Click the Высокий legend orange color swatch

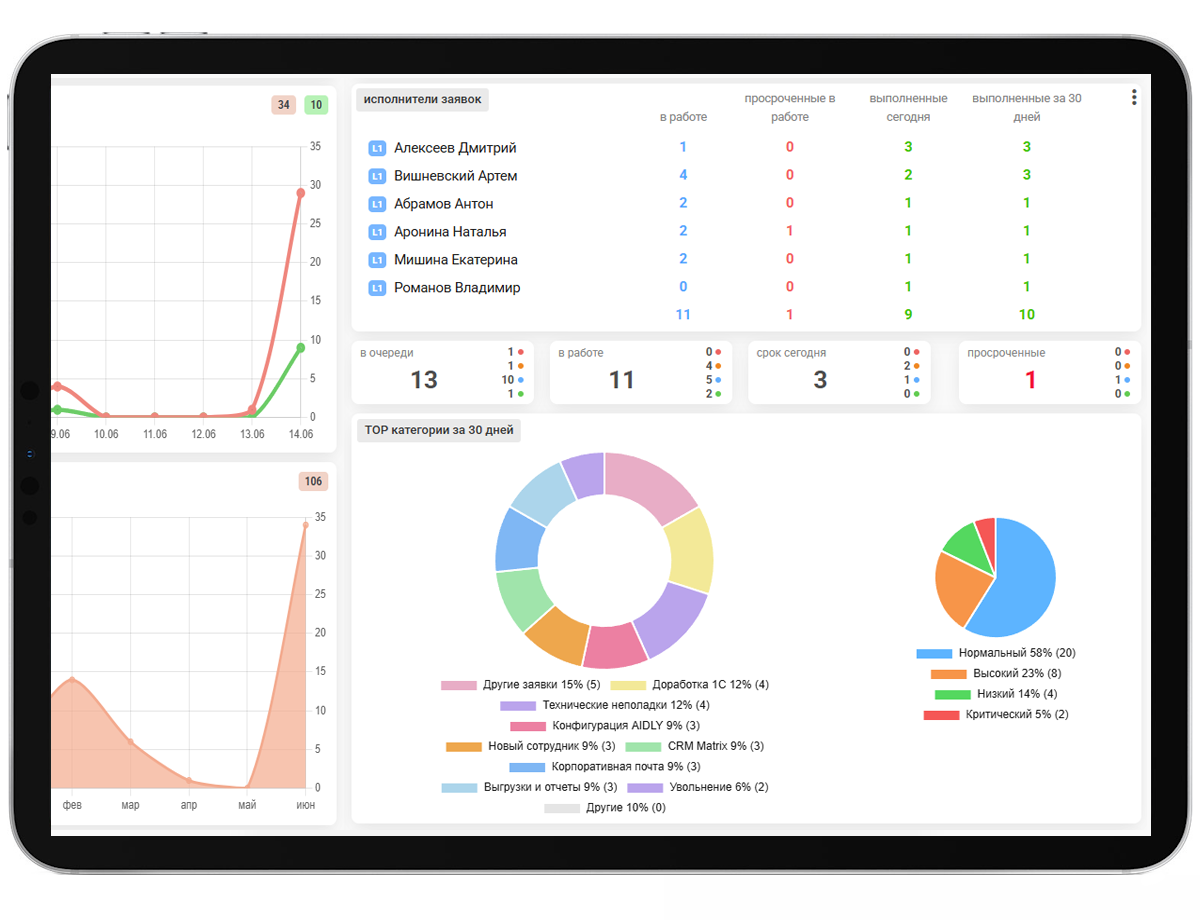[948, 674]
